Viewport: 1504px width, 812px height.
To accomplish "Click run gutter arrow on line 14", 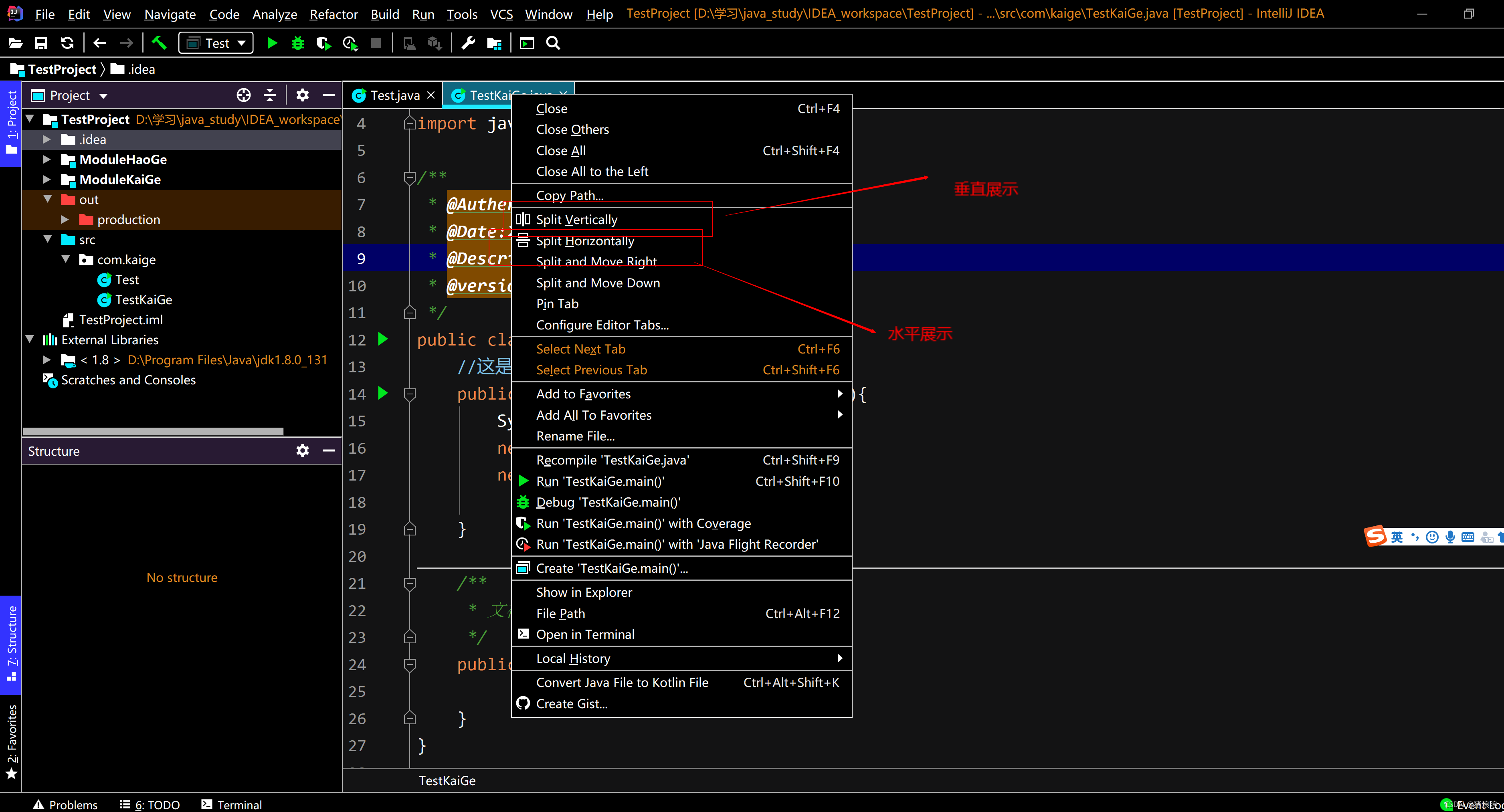I will pos(383,393).
